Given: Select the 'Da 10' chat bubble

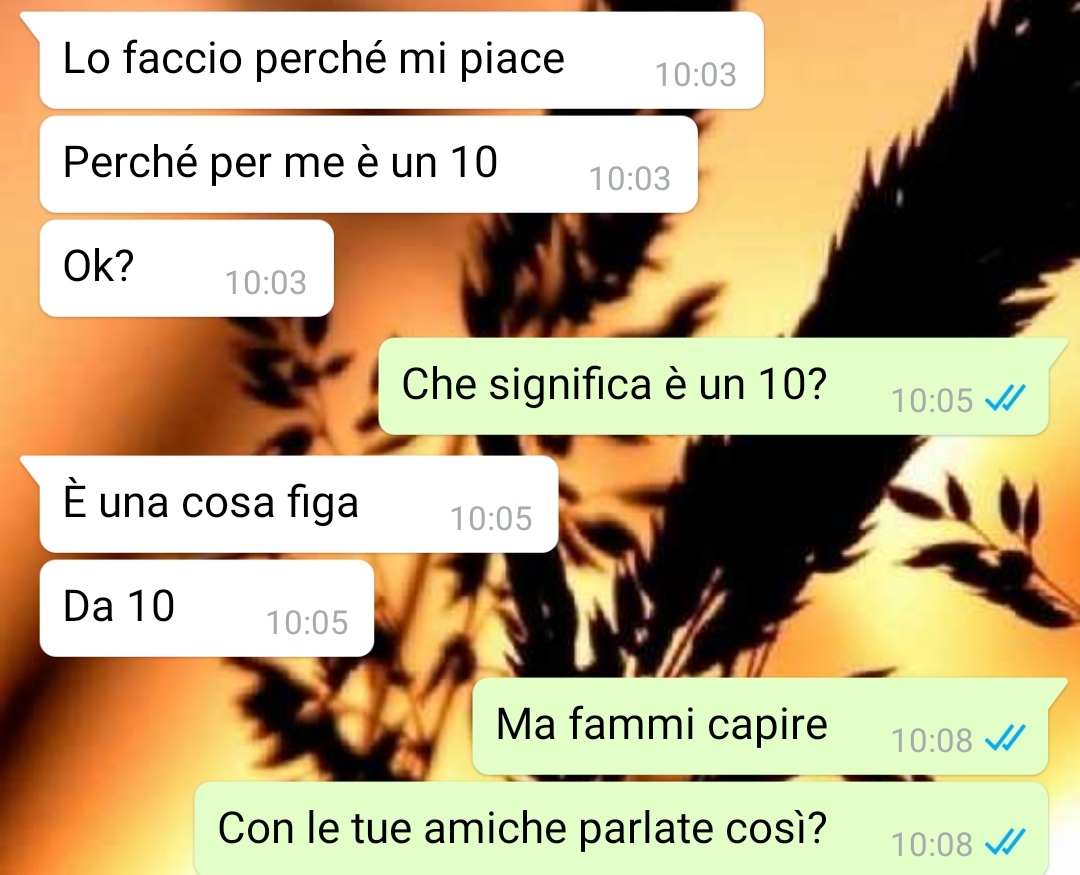Looking at the screenshot, I should (207, 608).
